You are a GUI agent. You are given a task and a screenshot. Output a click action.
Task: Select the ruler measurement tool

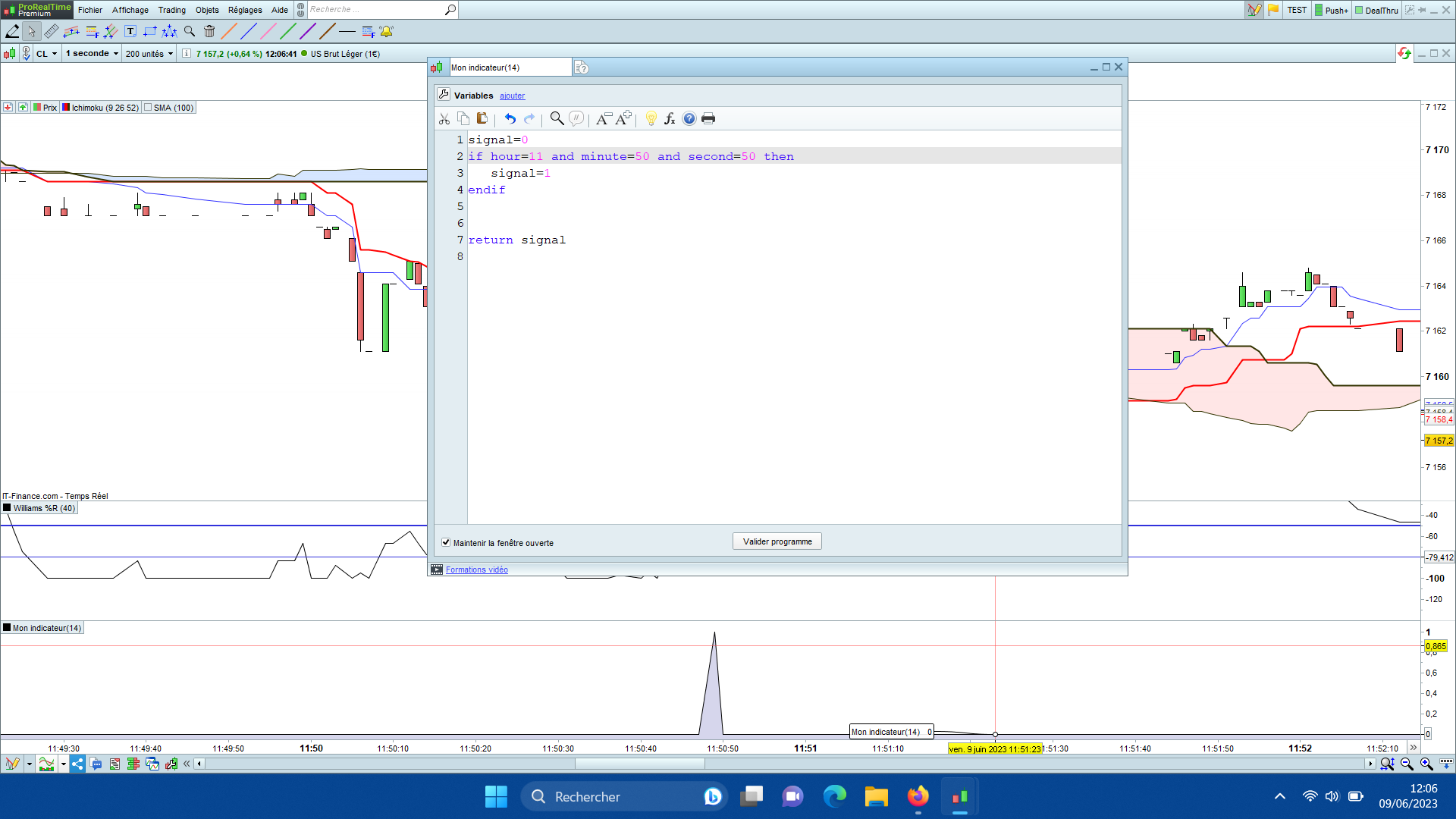click(51, 31)
